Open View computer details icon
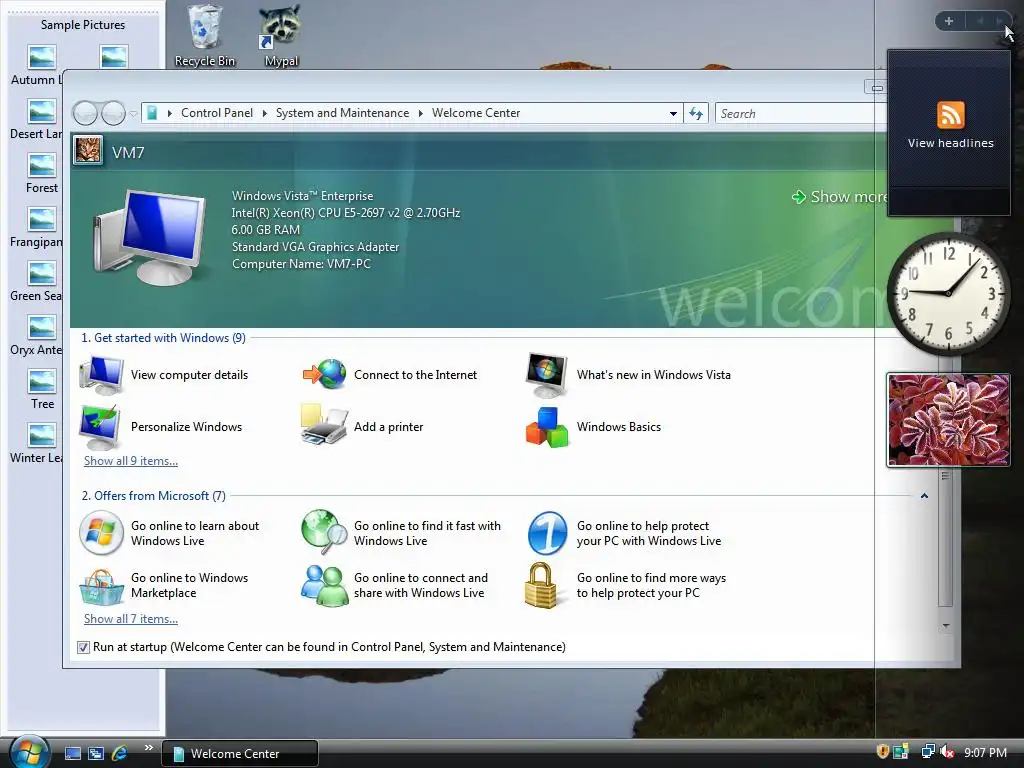The image size is (1024, 768). click(101, 375)
